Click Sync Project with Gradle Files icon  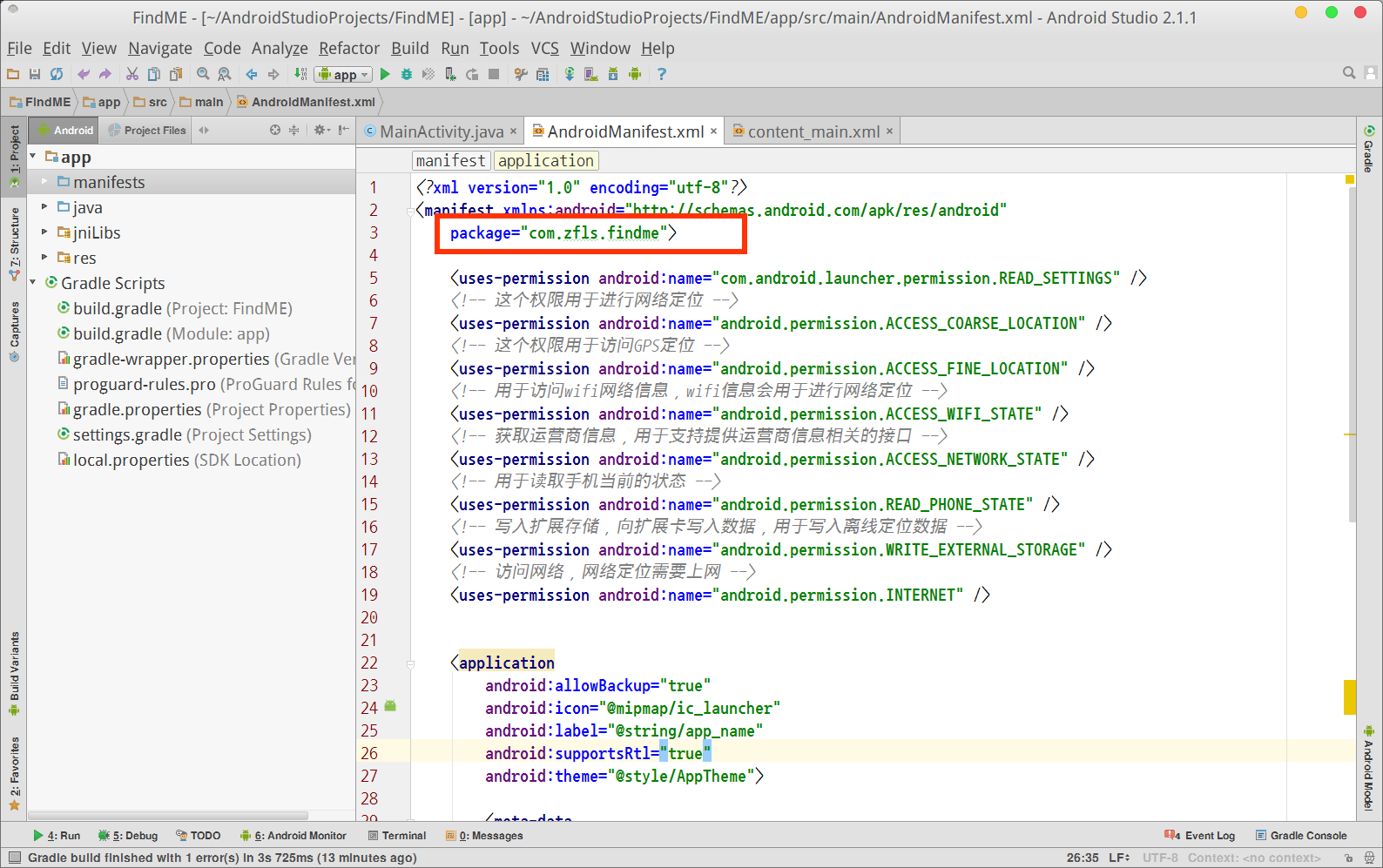pyautogui.click(x=570, y=74)
